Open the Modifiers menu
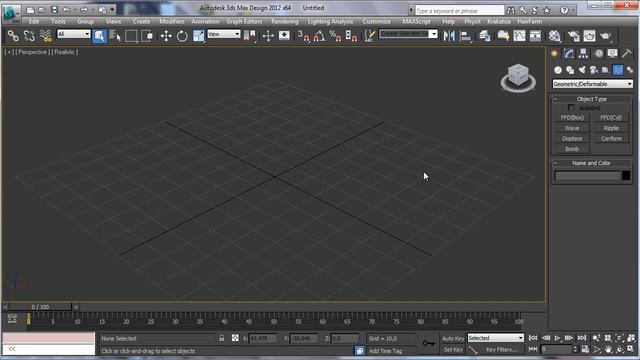The height and width of the screenshot is (360, 640). click(x=171, y=21)
